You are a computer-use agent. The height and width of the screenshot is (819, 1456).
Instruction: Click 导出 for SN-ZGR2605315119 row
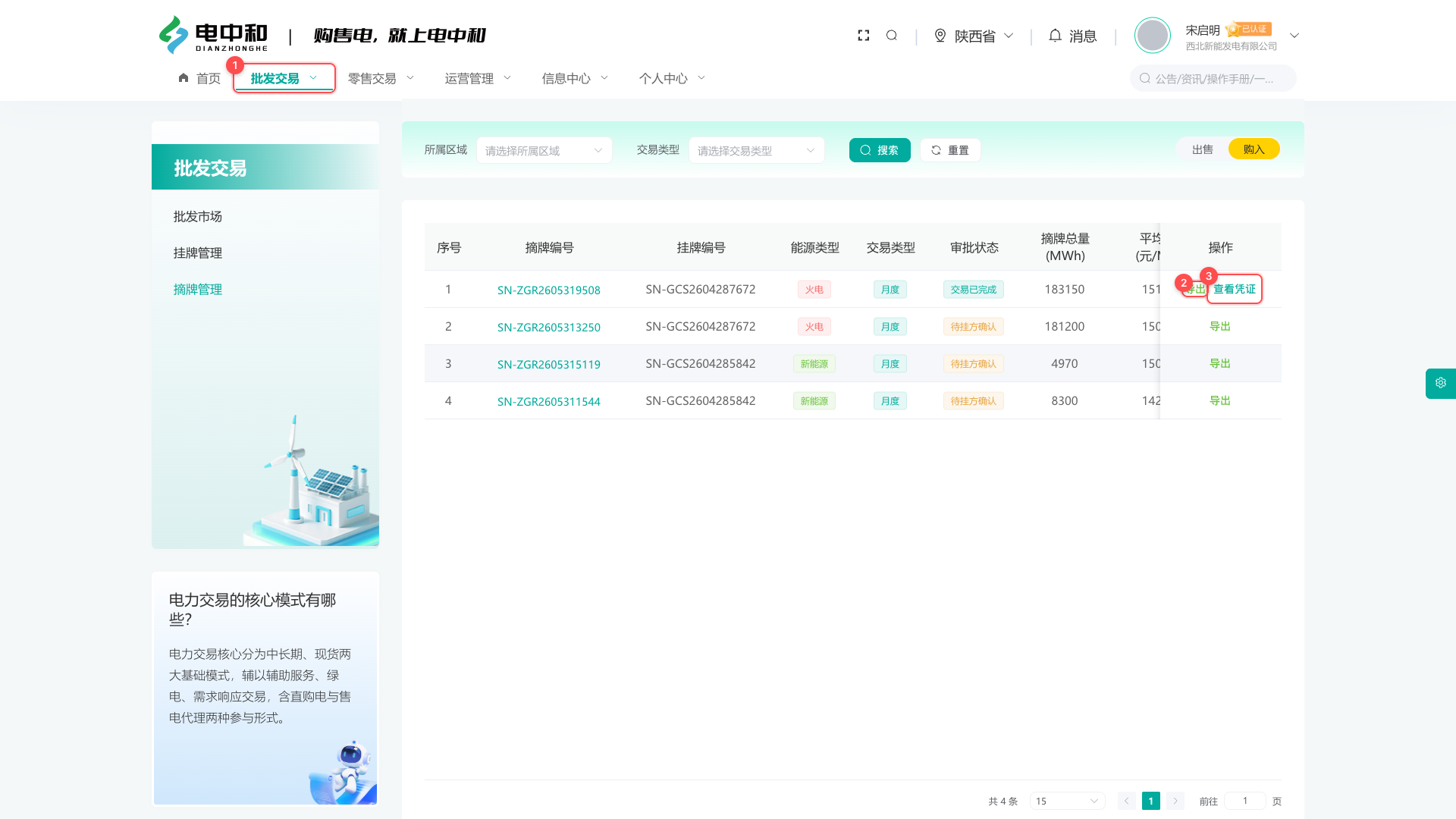(1220, 363)
